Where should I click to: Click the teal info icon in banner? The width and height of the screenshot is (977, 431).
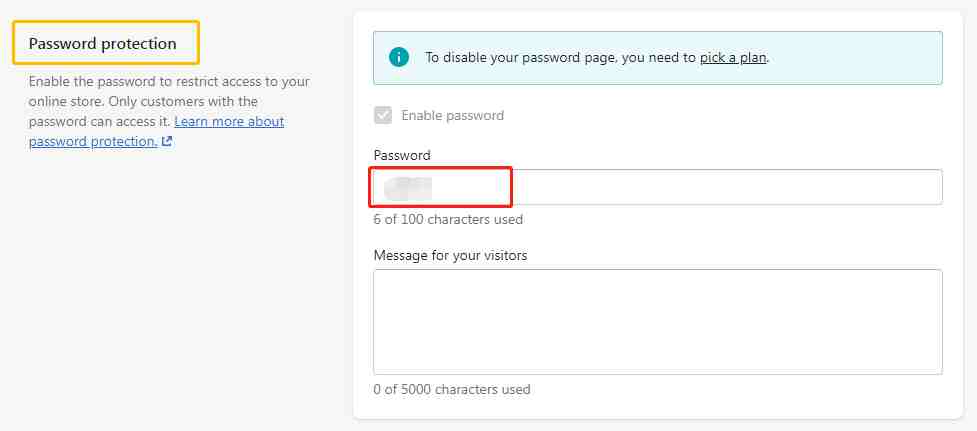399,57
